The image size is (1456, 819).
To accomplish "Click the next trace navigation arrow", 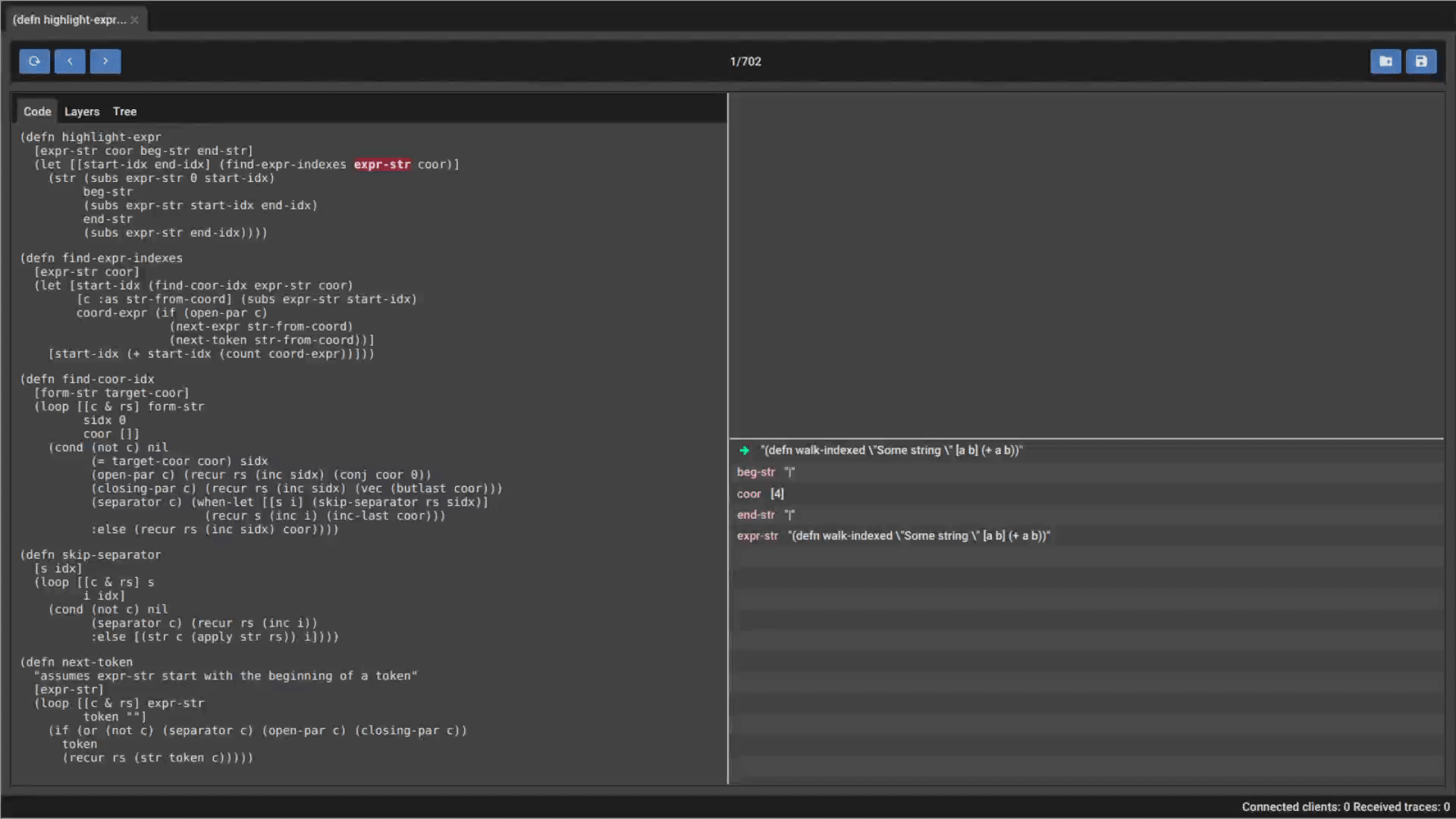I will (x=105, y=61).
